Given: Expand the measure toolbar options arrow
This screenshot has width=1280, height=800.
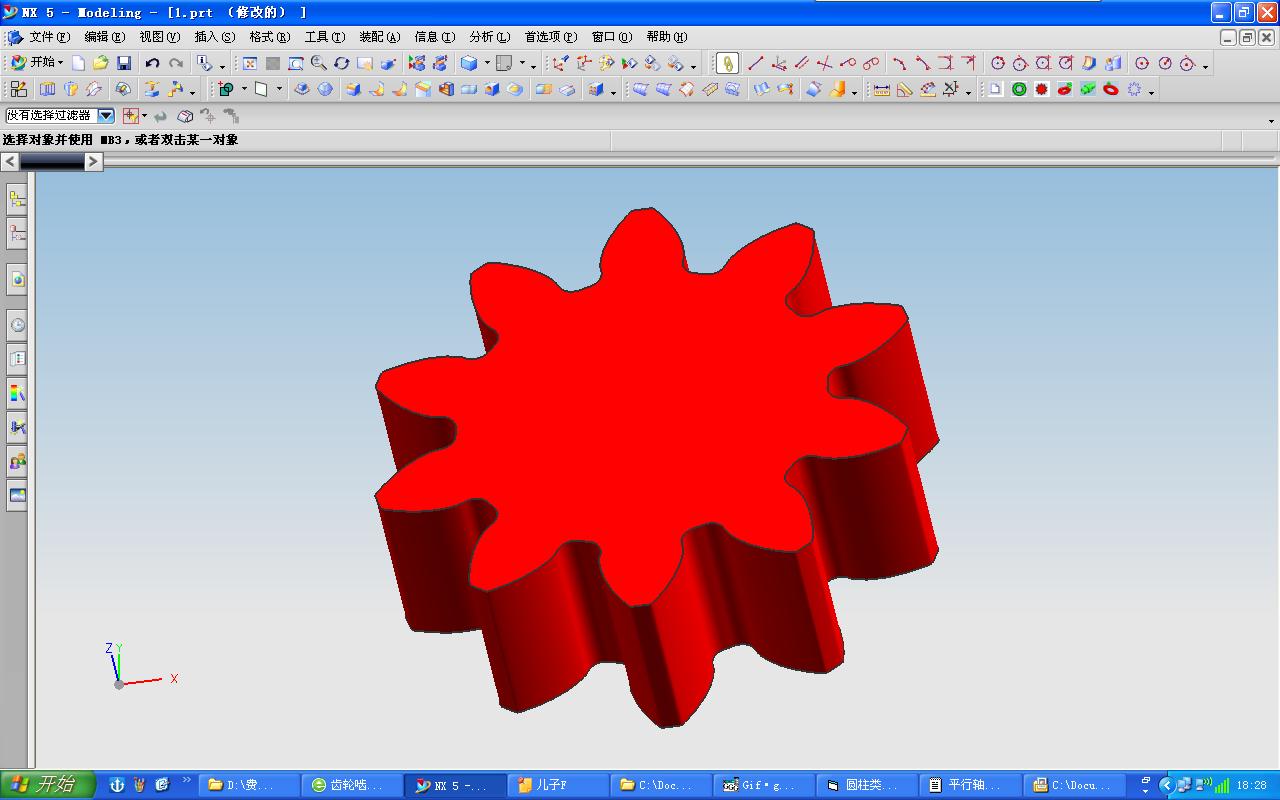Looking at the screenshot, I should tap(969, 91).
